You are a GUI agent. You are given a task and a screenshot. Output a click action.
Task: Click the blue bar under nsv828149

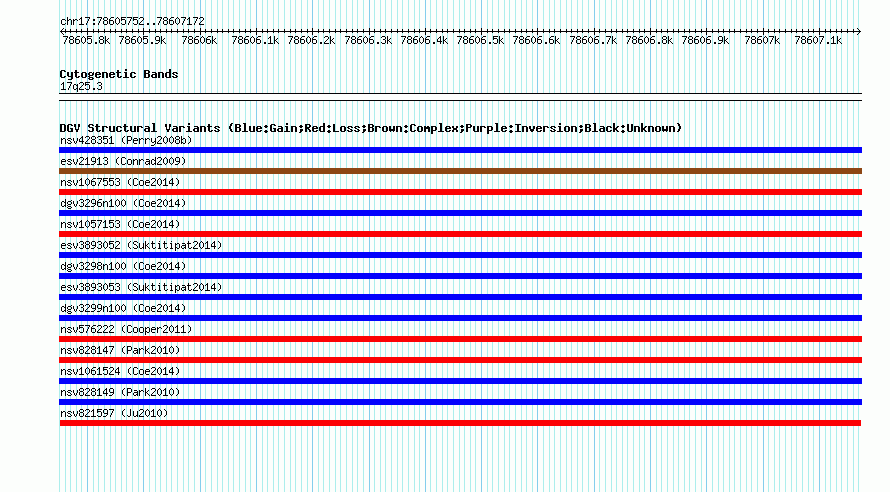tap(460, 402)
